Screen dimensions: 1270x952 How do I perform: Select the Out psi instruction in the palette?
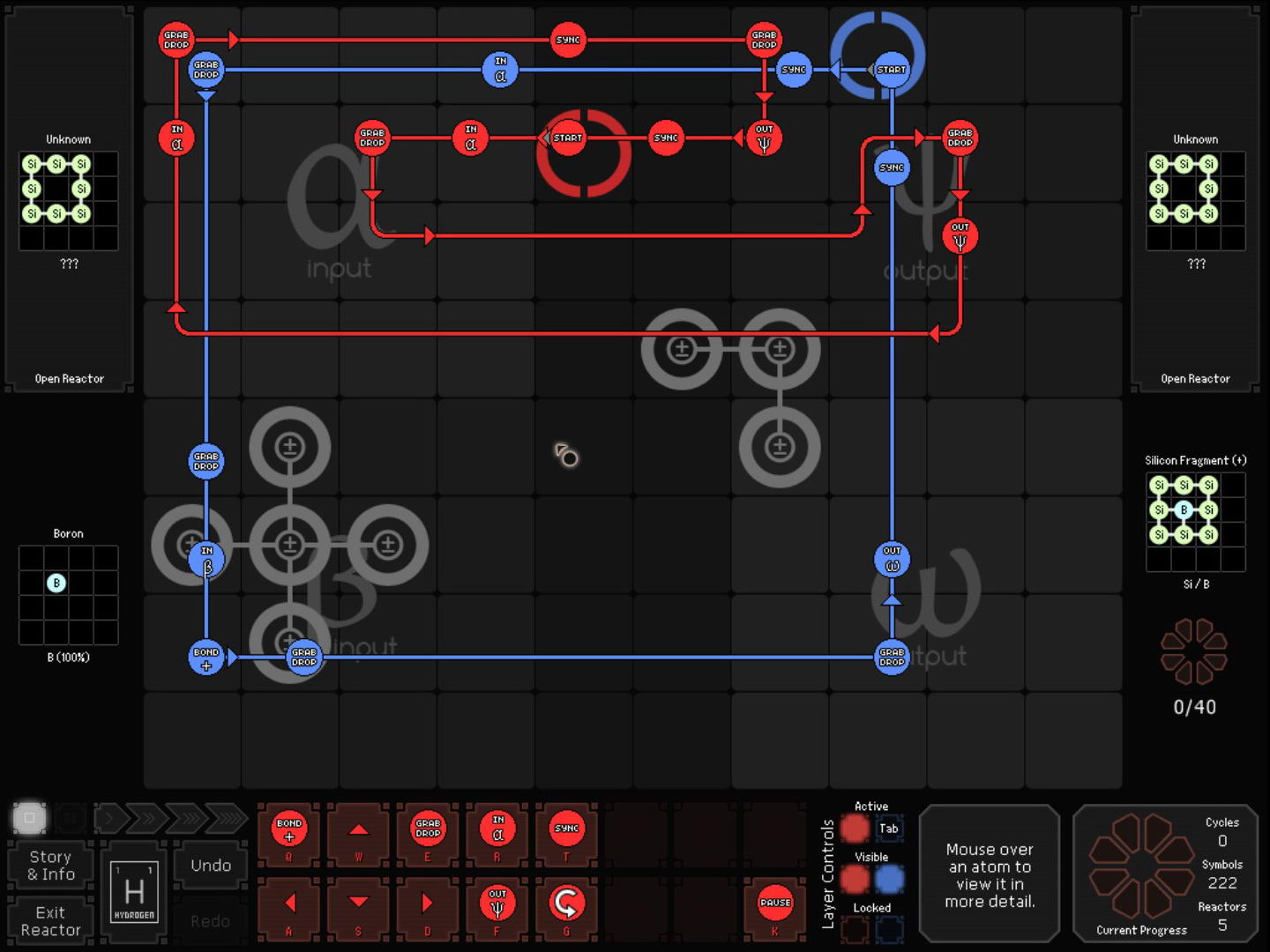[497, 904]
